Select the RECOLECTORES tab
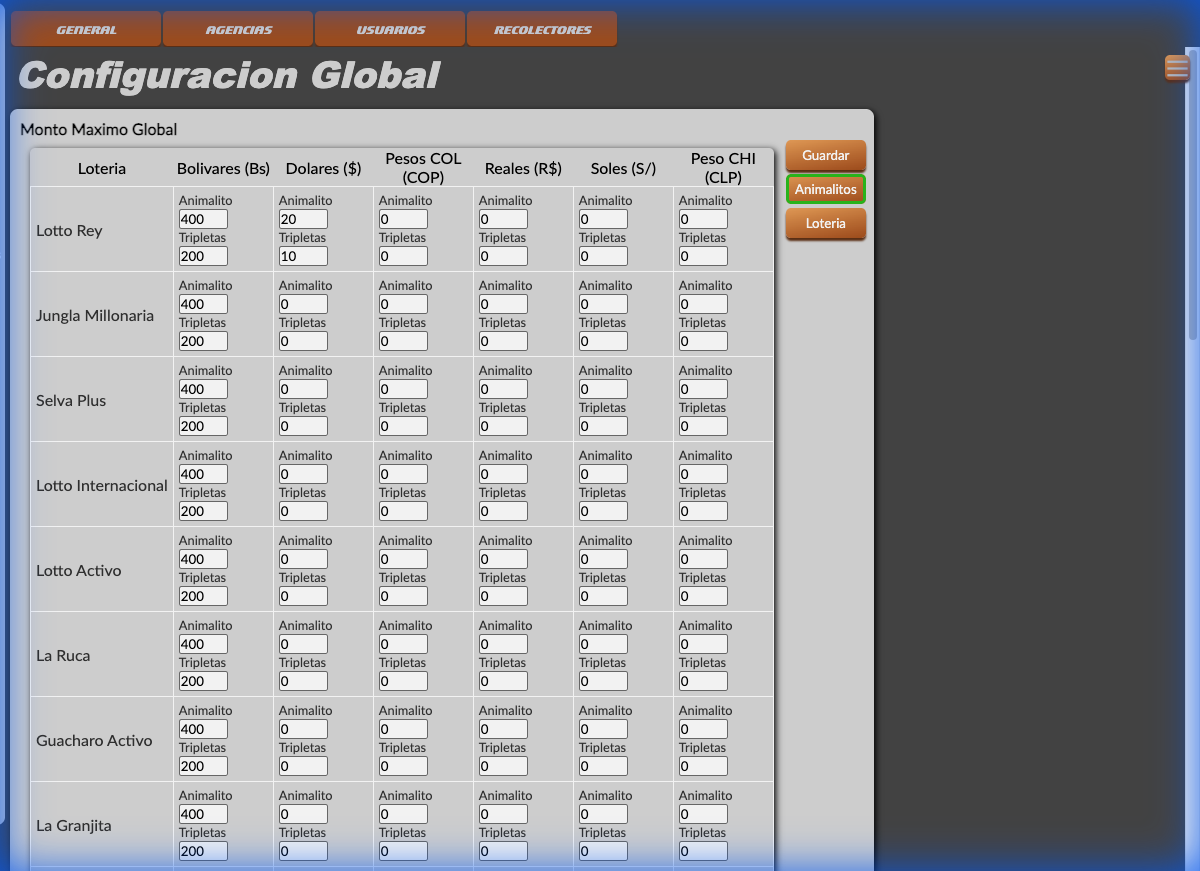This screenshot has height=871, width=1200. click(x=541, y=28)
